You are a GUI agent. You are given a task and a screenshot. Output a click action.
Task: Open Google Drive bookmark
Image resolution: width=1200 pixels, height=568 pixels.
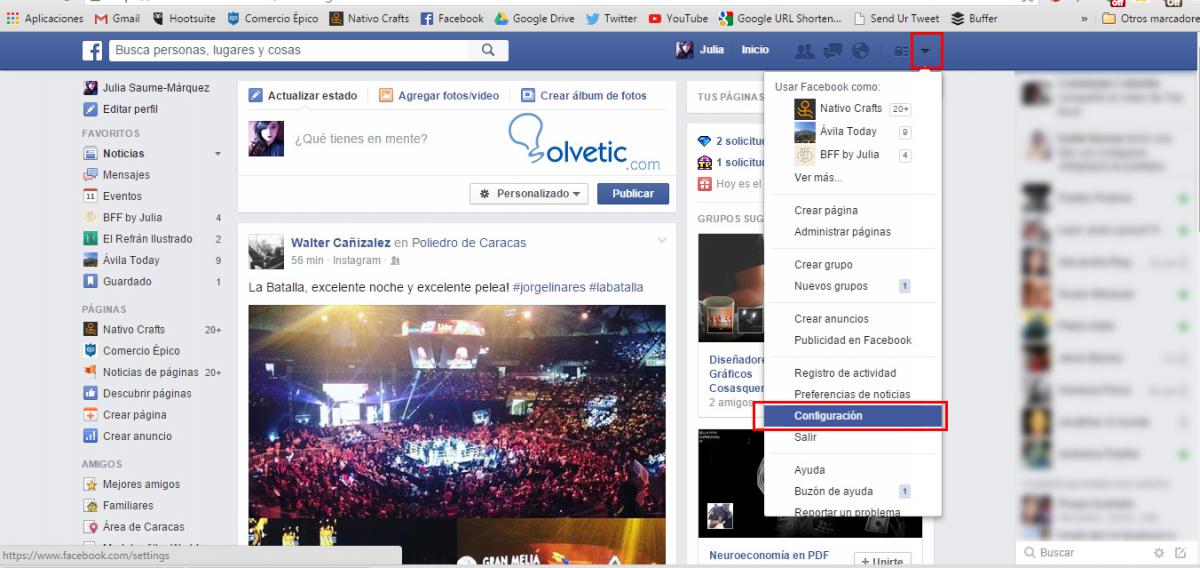click(534, 18)
